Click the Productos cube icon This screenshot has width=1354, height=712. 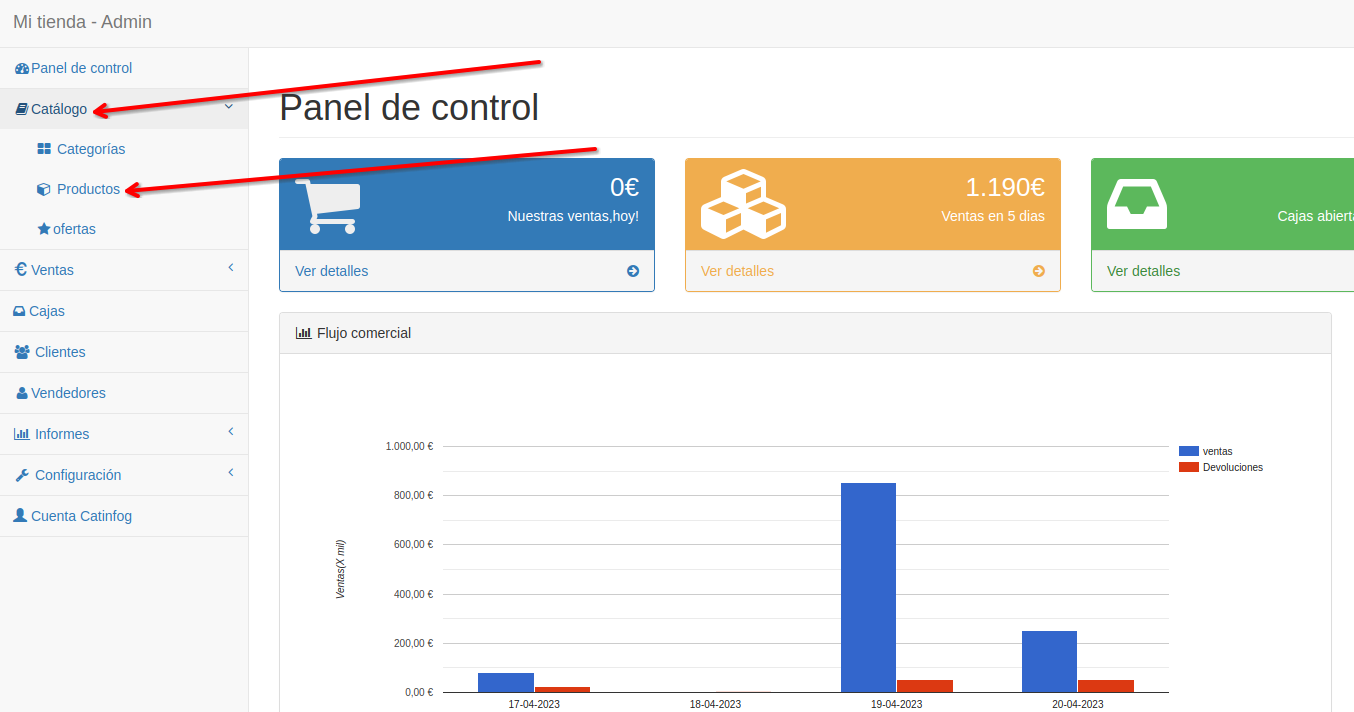[x=45, y=188]
